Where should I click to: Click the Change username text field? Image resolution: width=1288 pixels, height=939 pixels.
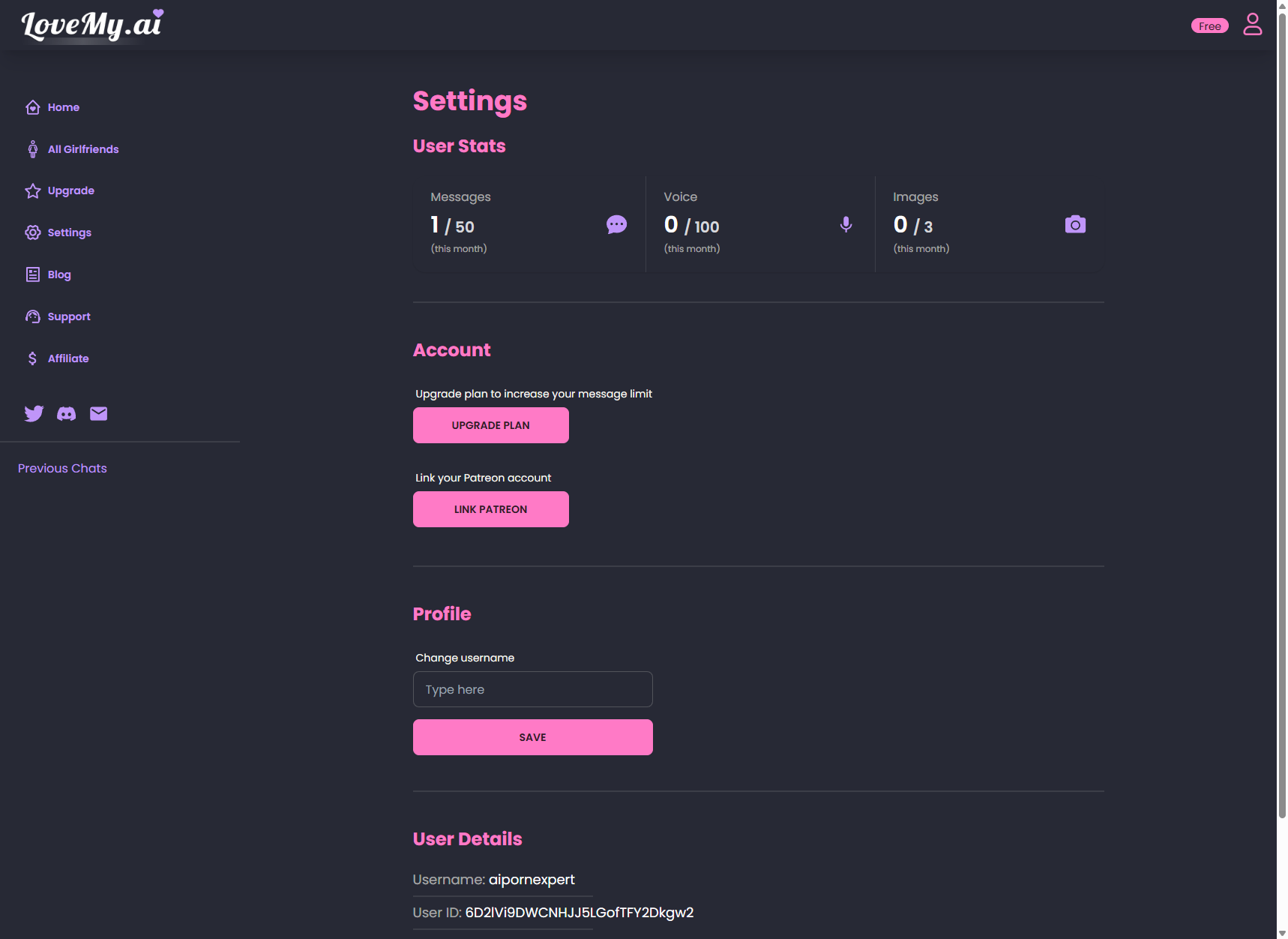coord(532,689)
